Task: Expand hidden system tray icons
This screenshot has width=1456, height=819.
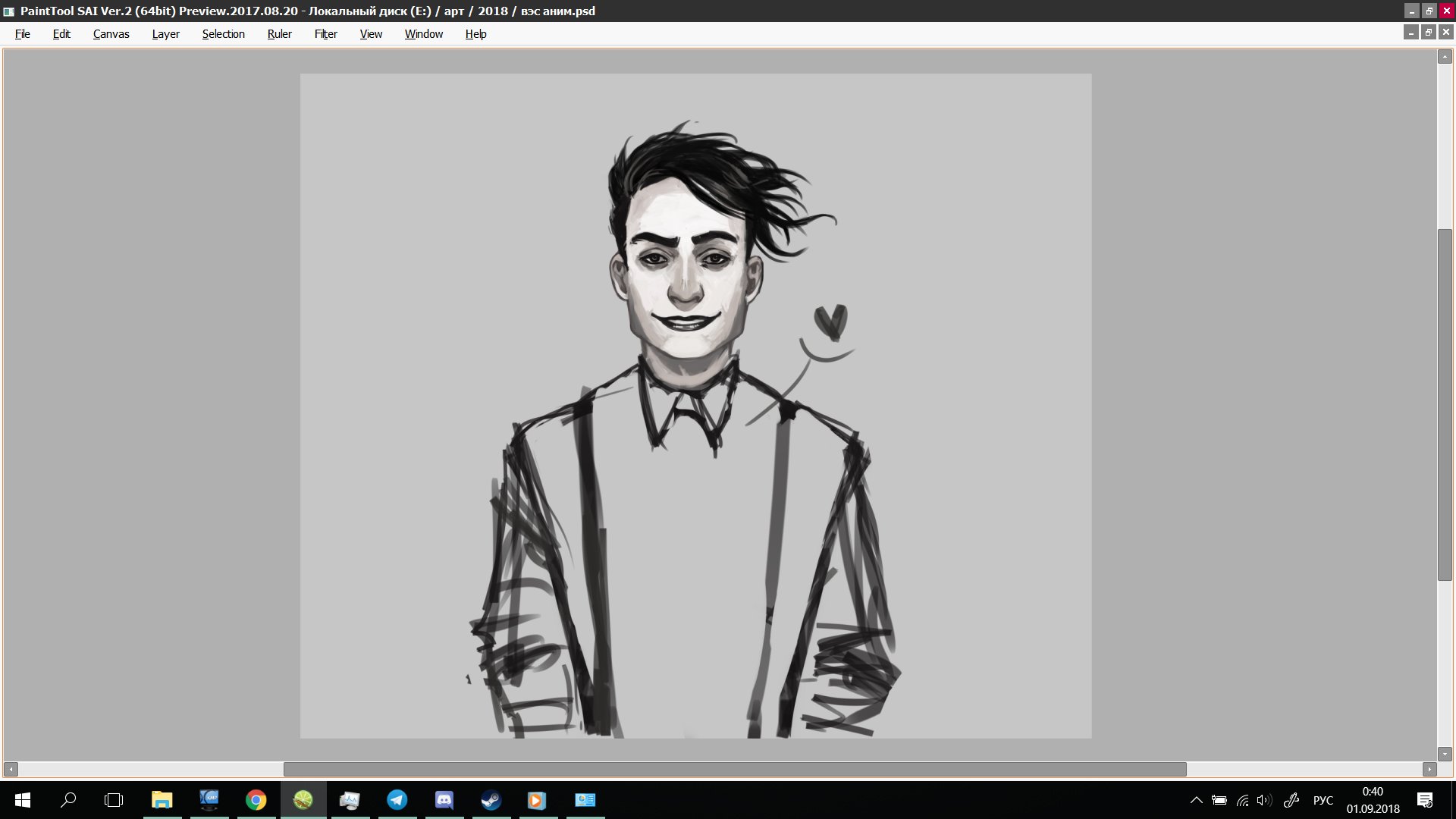Action: coord(1197,800)
